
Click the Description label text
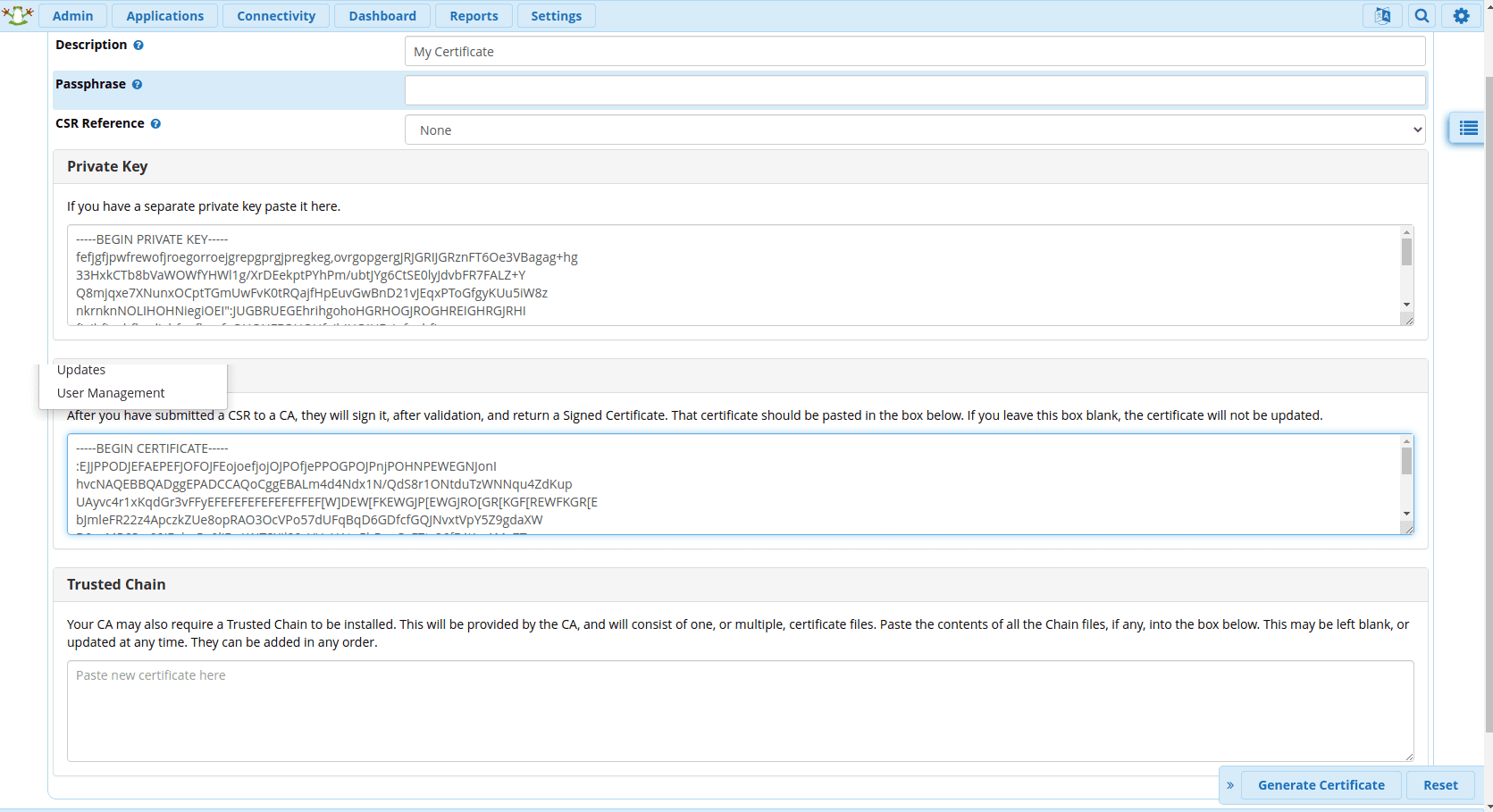[91, 45]
